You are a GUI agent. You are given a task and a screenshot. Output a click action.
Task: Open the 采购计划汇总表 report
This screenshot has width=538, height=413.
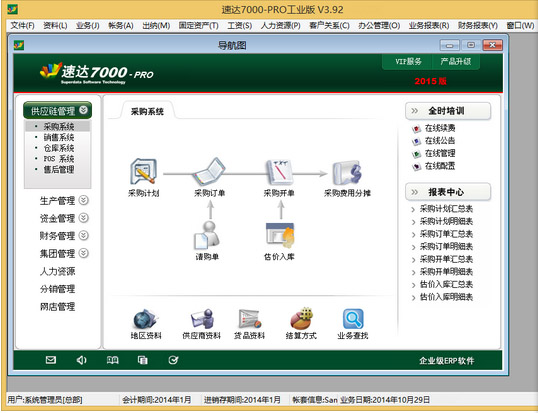(446, 209)
